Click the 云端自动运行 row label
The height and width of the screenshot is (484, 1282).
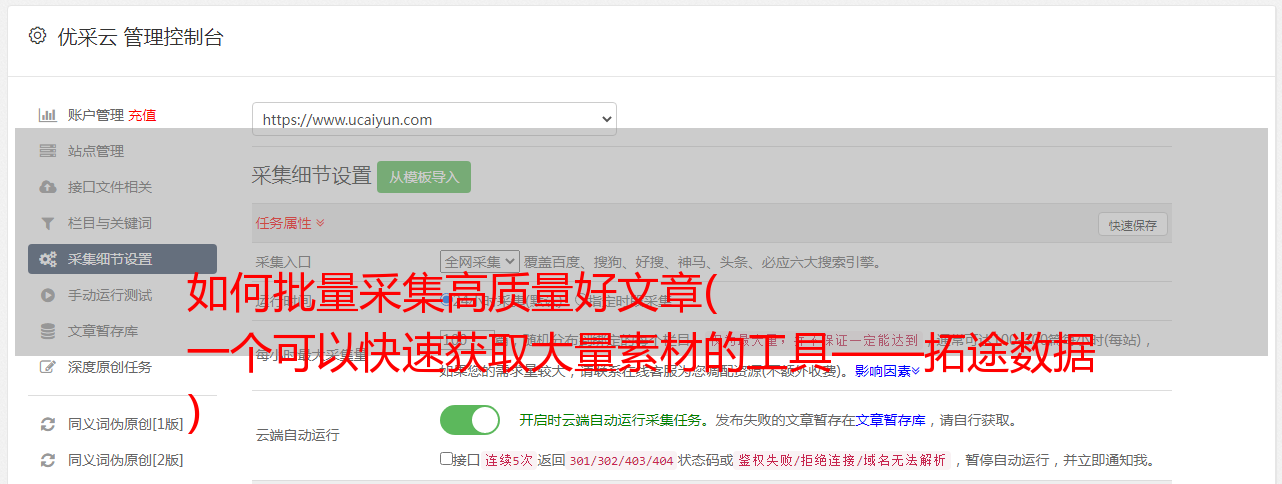pyautogui.click(x=298, y=435)
